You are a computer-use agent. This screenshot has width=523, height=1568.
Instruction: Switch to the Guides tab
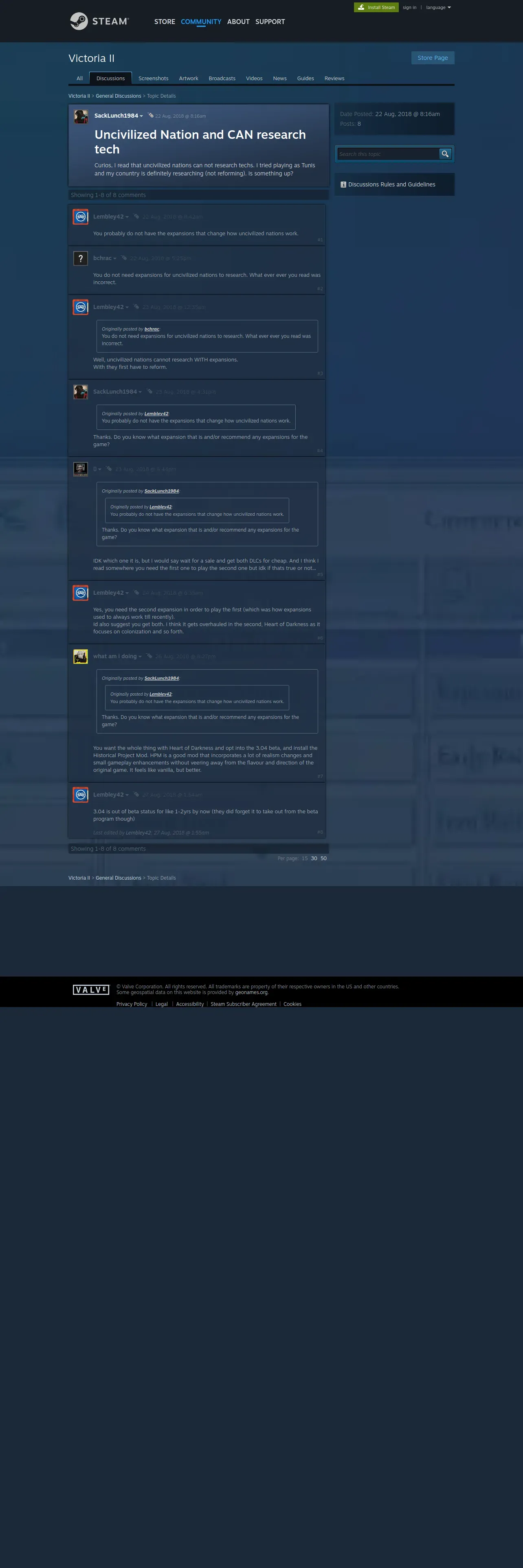coord(305,79)
